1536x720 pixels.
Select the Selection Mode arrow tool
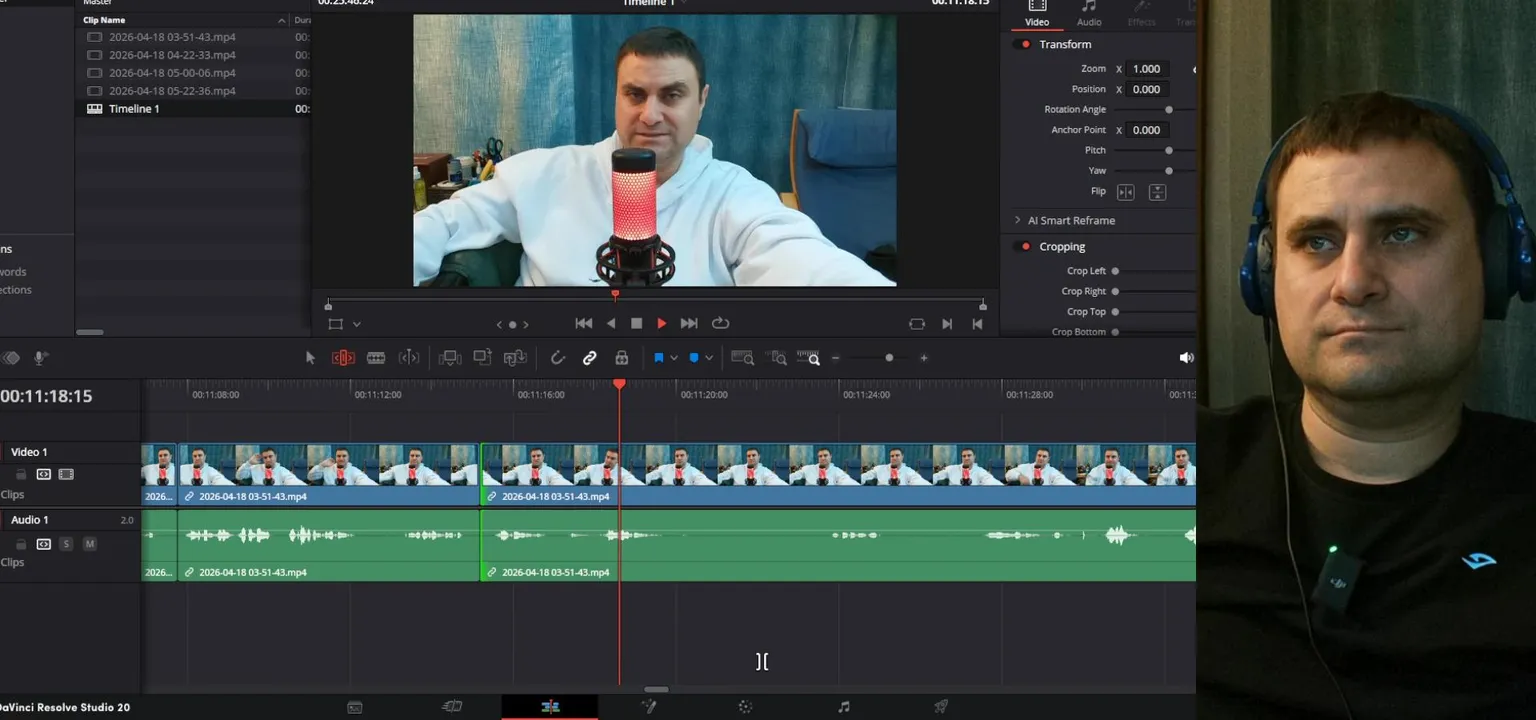310,358
